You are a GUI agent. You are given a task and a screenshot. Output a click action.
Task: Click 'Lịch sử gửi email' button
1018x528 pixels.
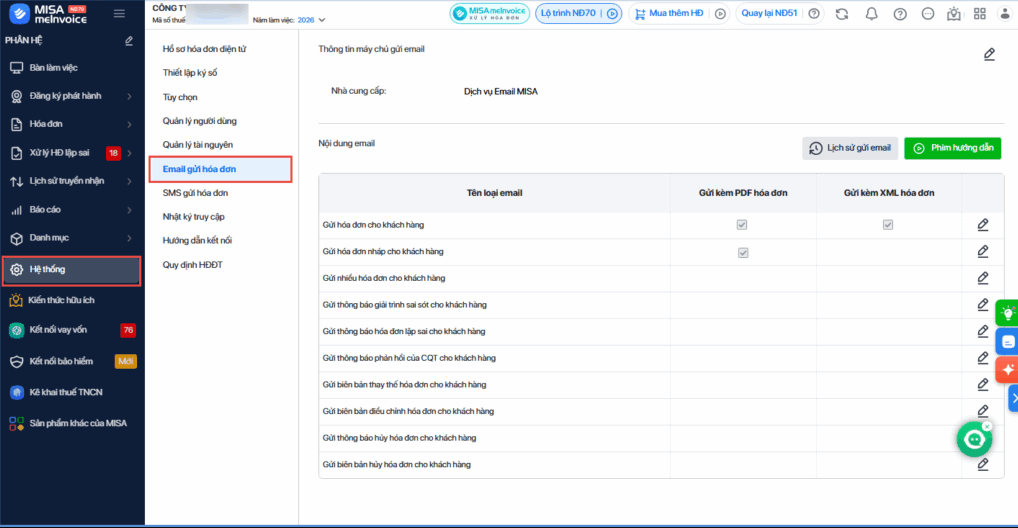click(850, 148)
